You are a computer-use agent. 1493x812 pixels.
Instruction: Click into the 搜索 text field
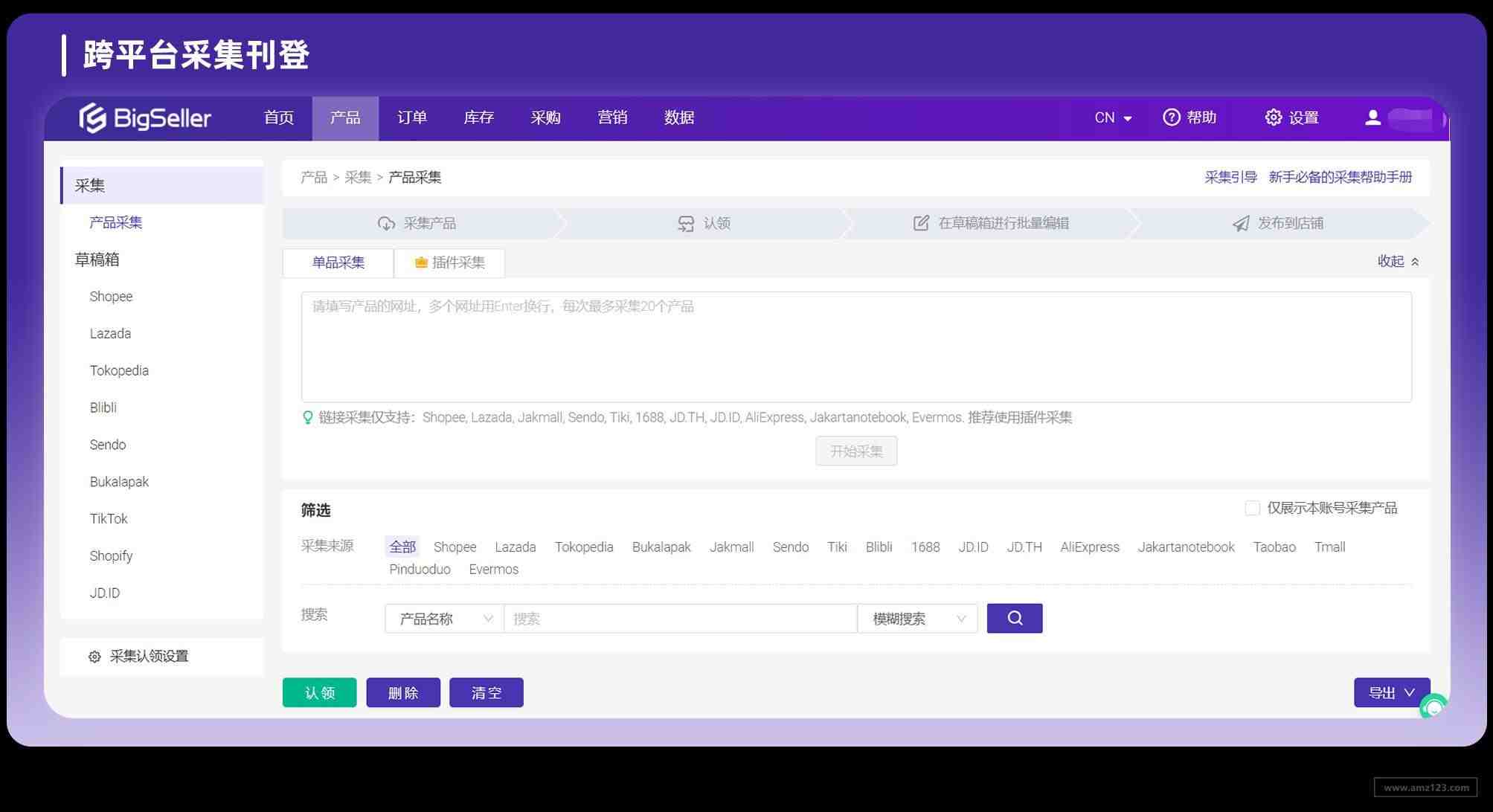click(x=681, y=619)
